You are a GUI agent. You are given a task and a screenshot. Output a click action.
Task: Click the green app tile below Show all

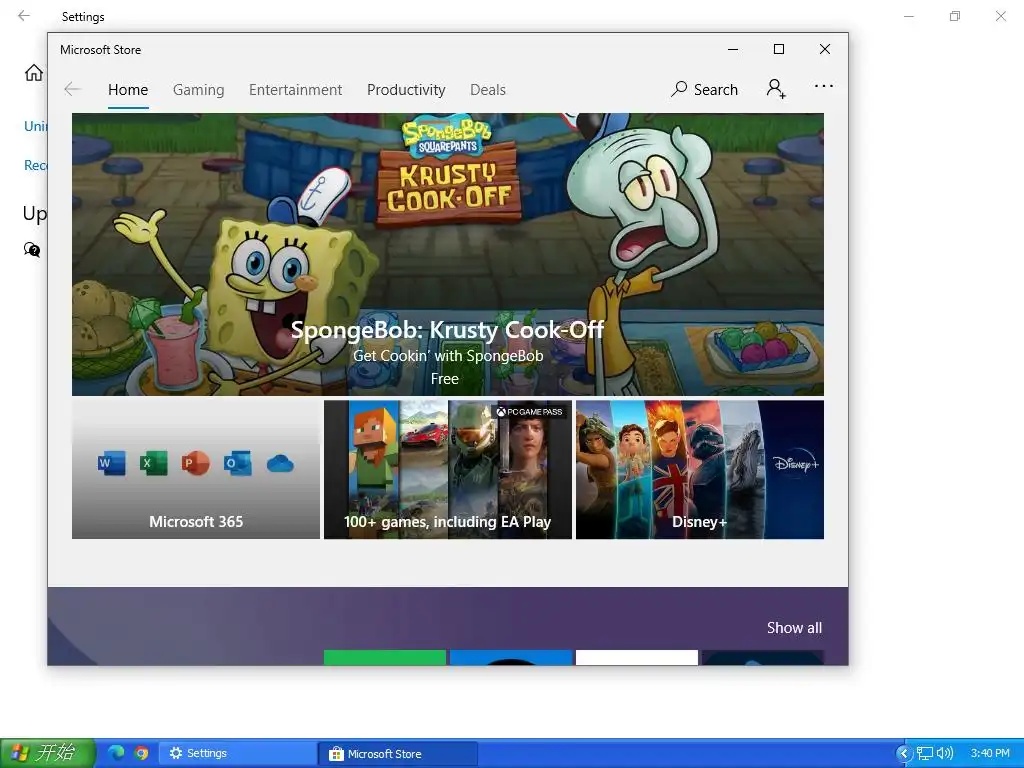pyautogui.click(x=385, y=658)
